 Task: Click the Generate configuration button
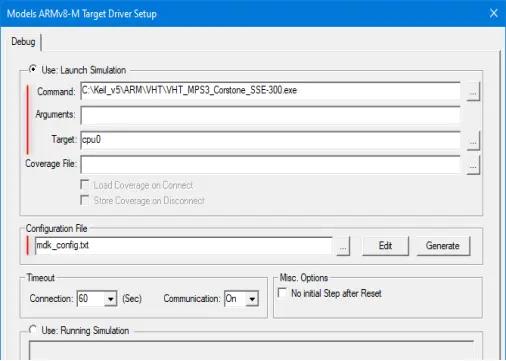click(443, 246)
